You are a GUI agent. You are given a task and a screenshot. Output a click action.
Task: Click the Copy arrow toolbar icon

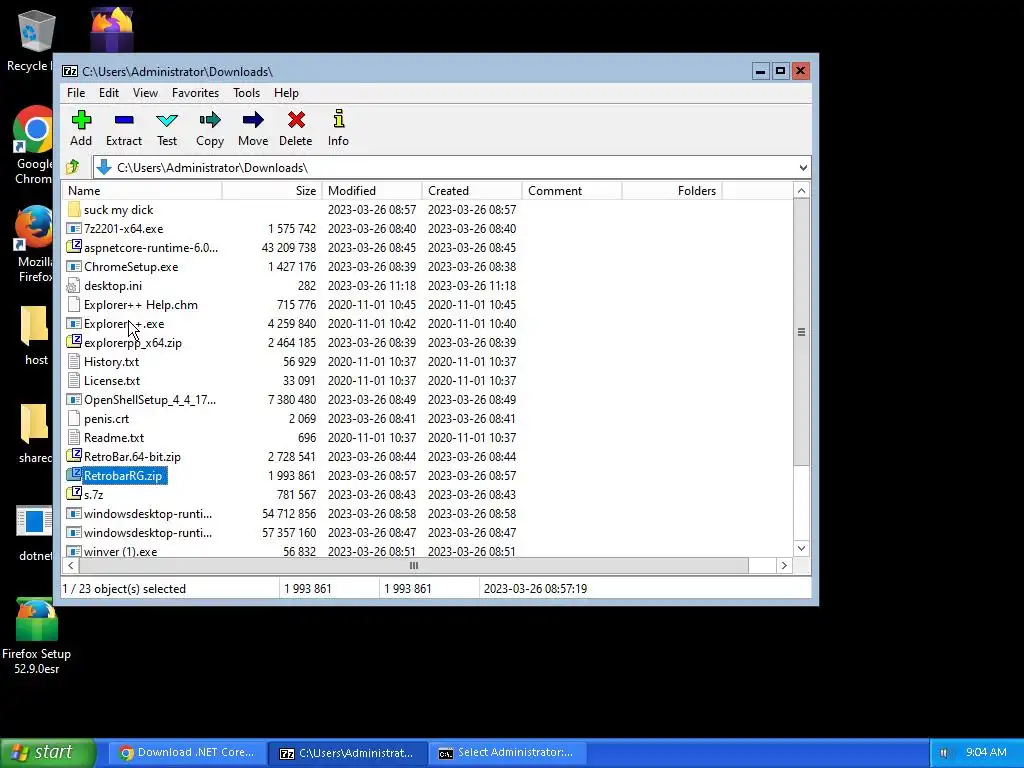[210, 120]
